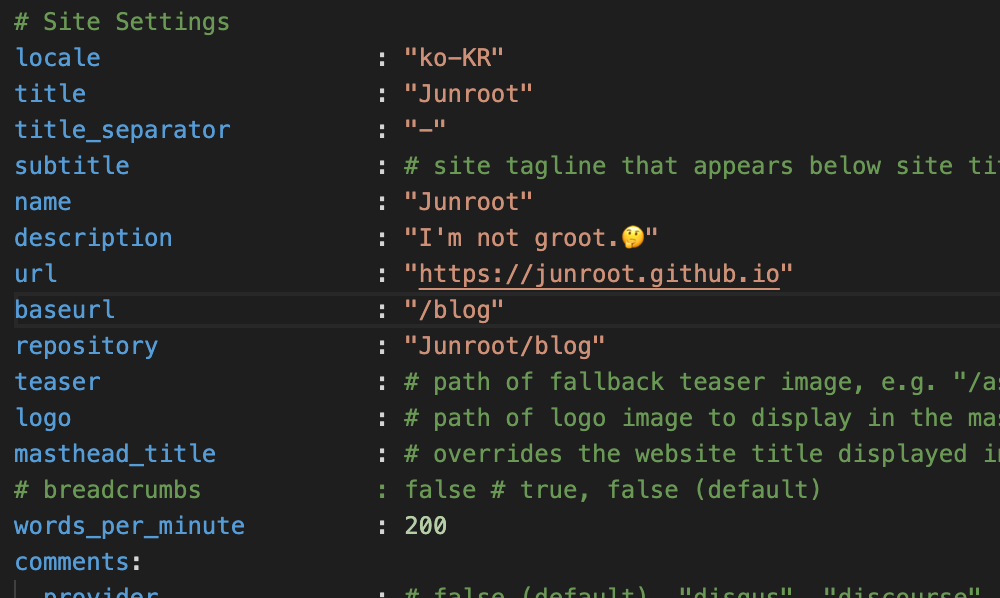Click the "# Site Settings" comment line

tap(122, 21)
